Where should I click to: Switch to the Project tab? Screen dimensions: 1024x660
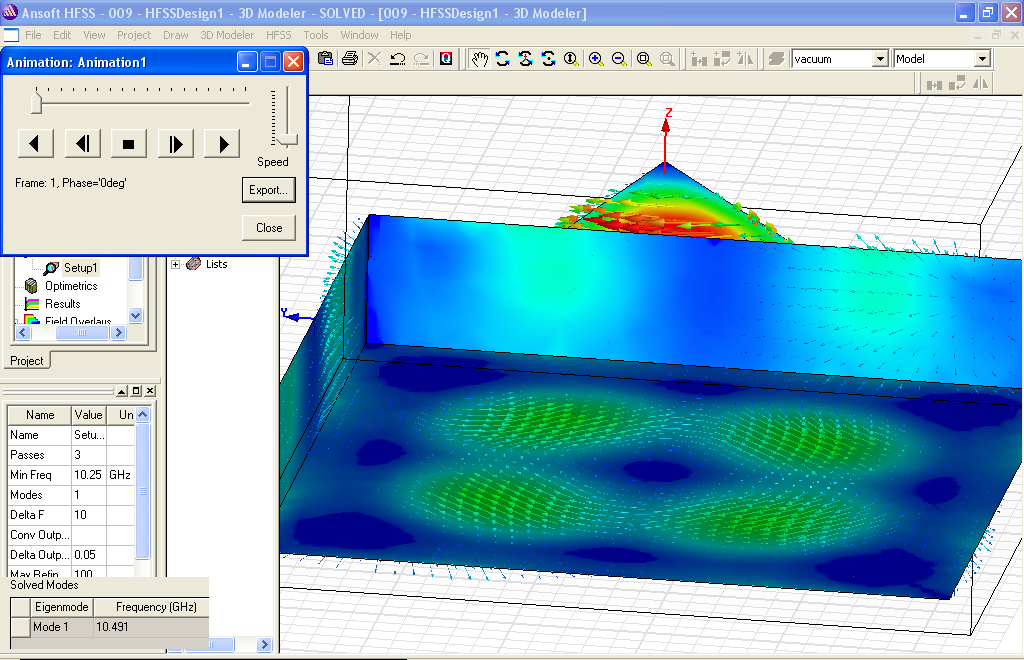tap(27, 361)
